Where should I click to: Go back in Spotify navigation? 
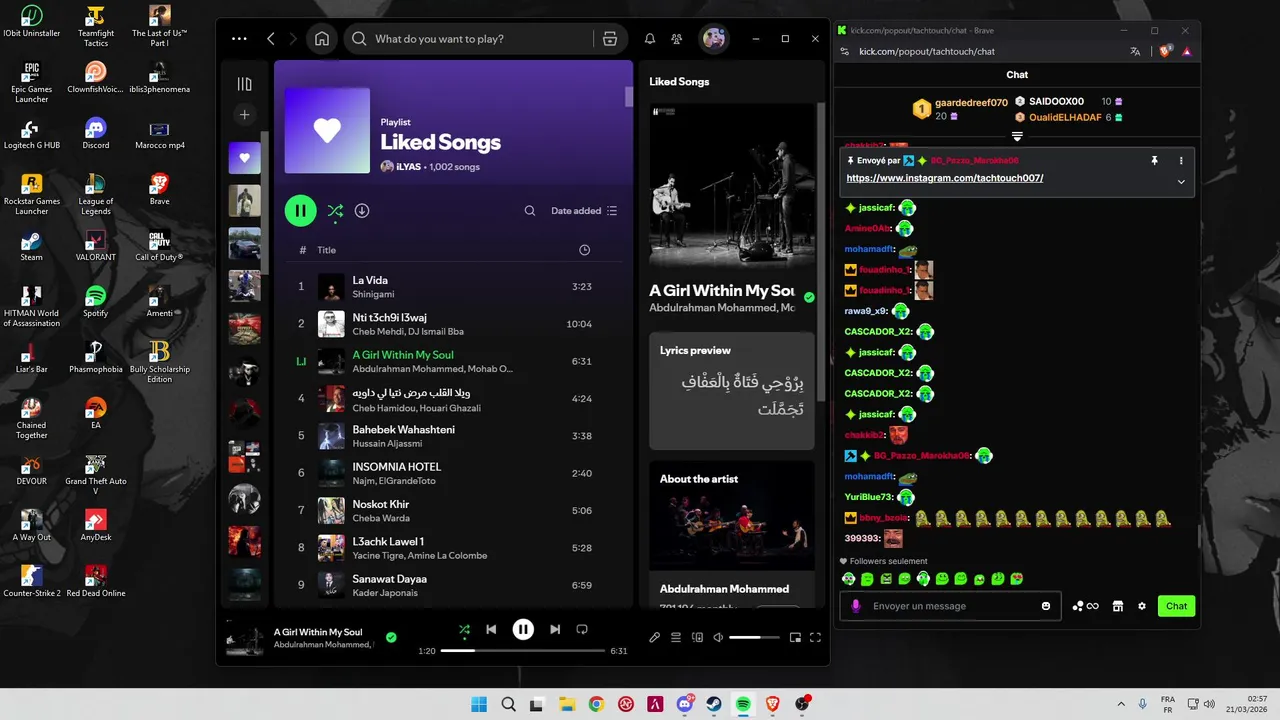pyautogui.click(x=271, y=39)
